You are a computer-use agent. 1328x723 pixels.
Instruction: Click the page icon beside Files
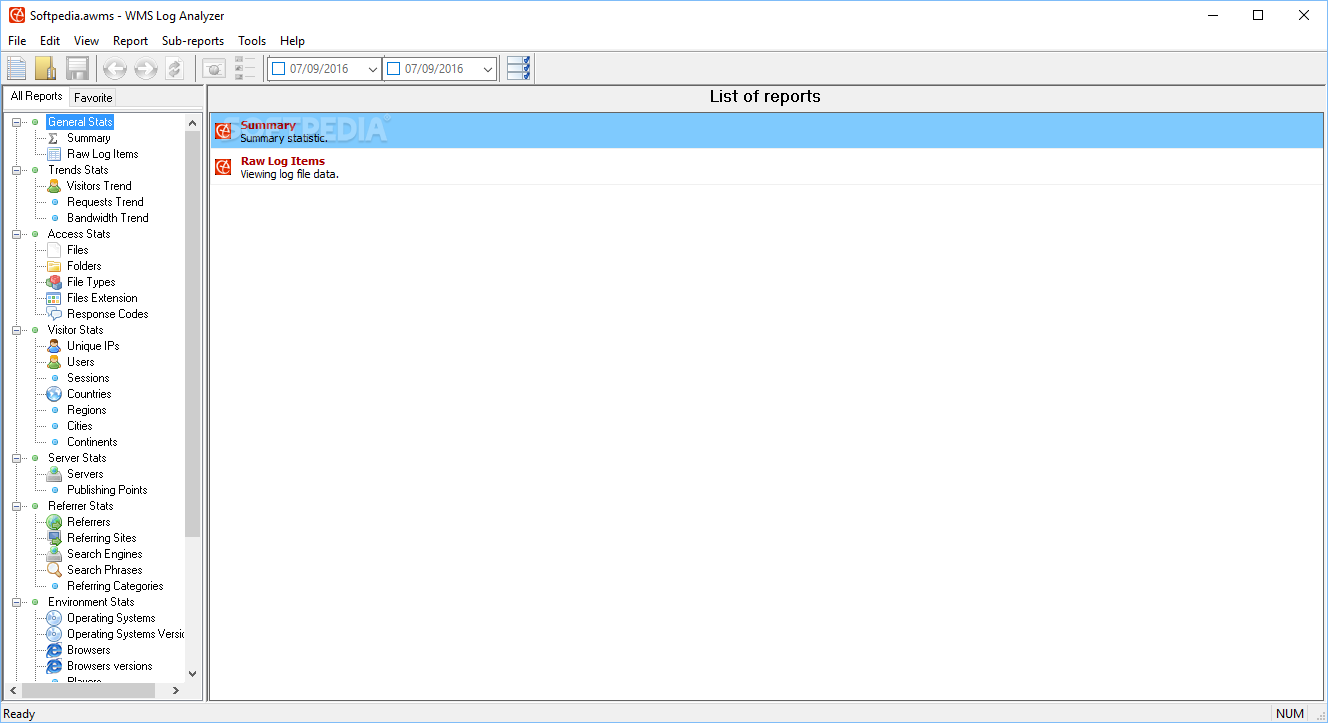(54, 250)
